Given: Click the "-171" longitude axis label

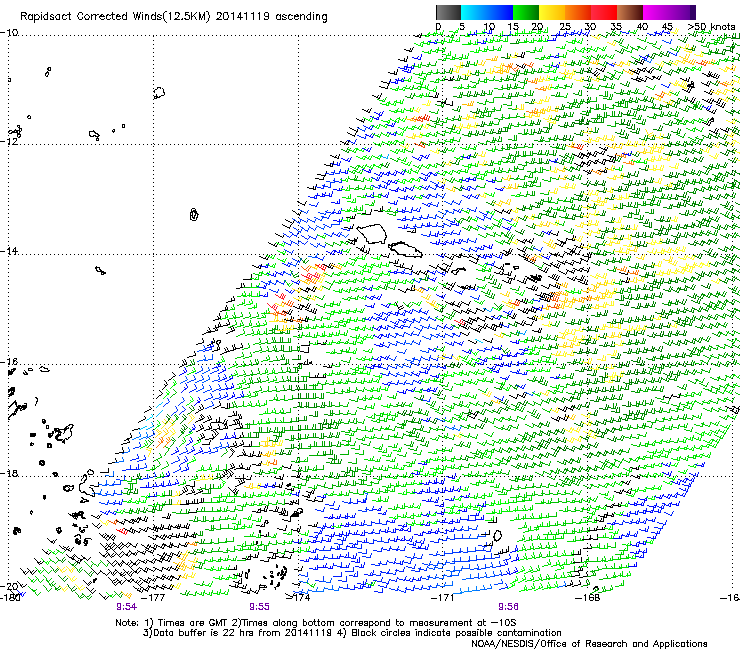Looking at the screenshot, I should [443, 598].
